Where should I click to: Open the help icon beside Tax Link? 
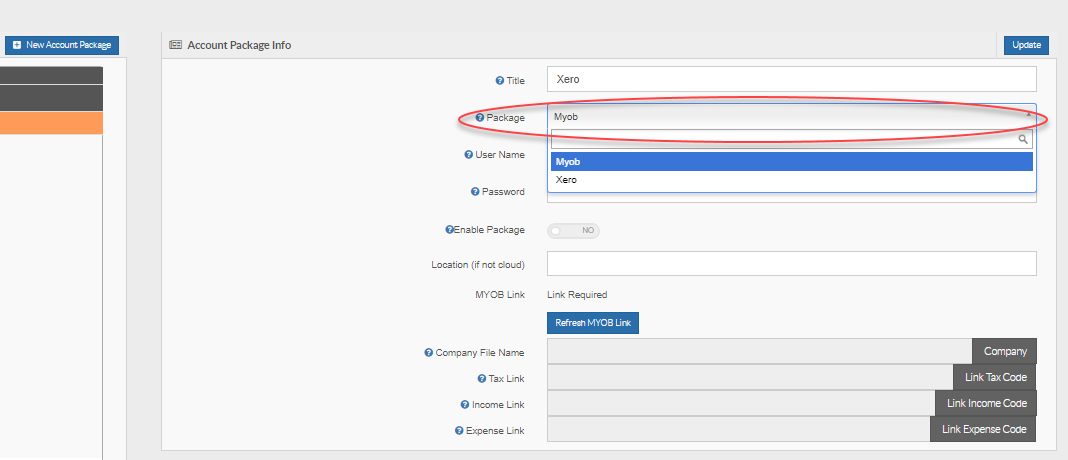click(x=482, y=378)
